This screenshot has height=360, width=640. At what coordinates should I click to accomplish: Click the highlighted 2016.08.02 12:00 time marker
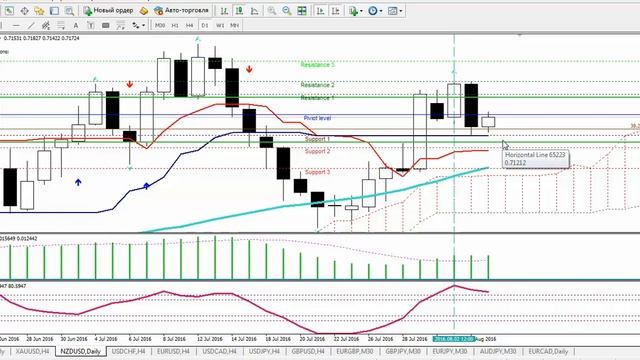(x=454, y=339)
